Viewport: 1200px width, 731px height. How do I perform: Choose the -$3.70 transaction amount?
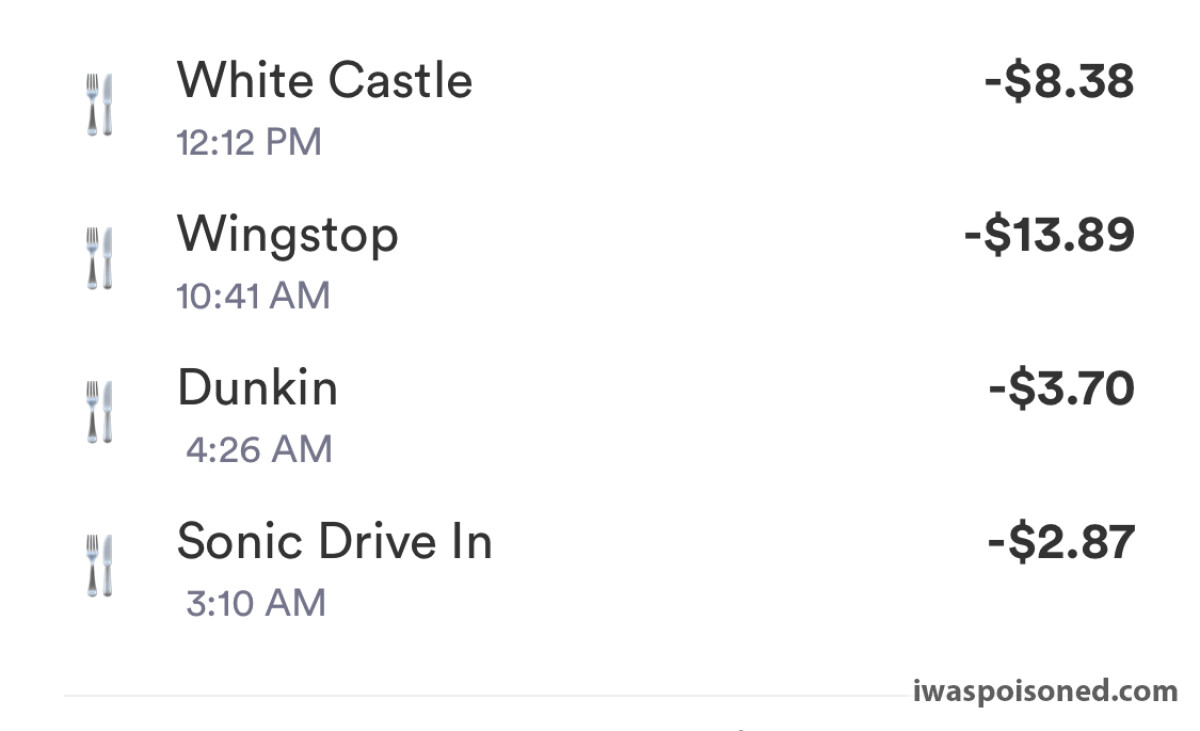coord(1061,388)
